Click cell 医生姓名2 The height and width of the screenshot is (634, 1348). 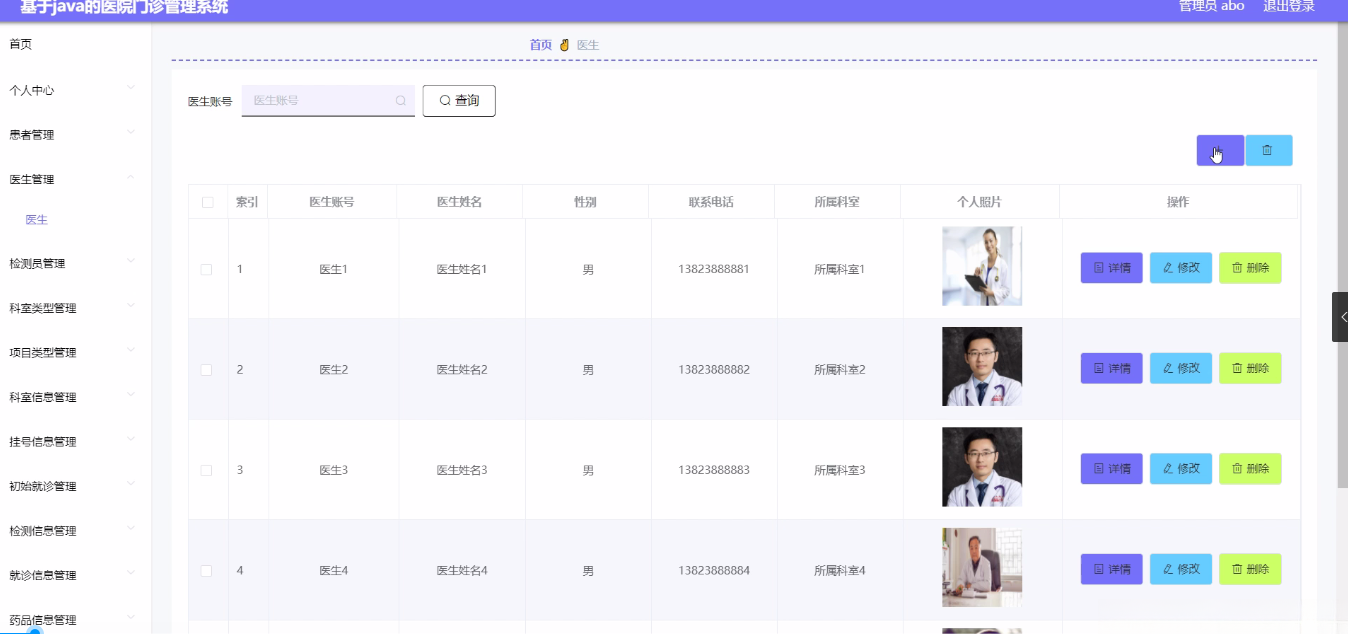(x=462, y=370)
